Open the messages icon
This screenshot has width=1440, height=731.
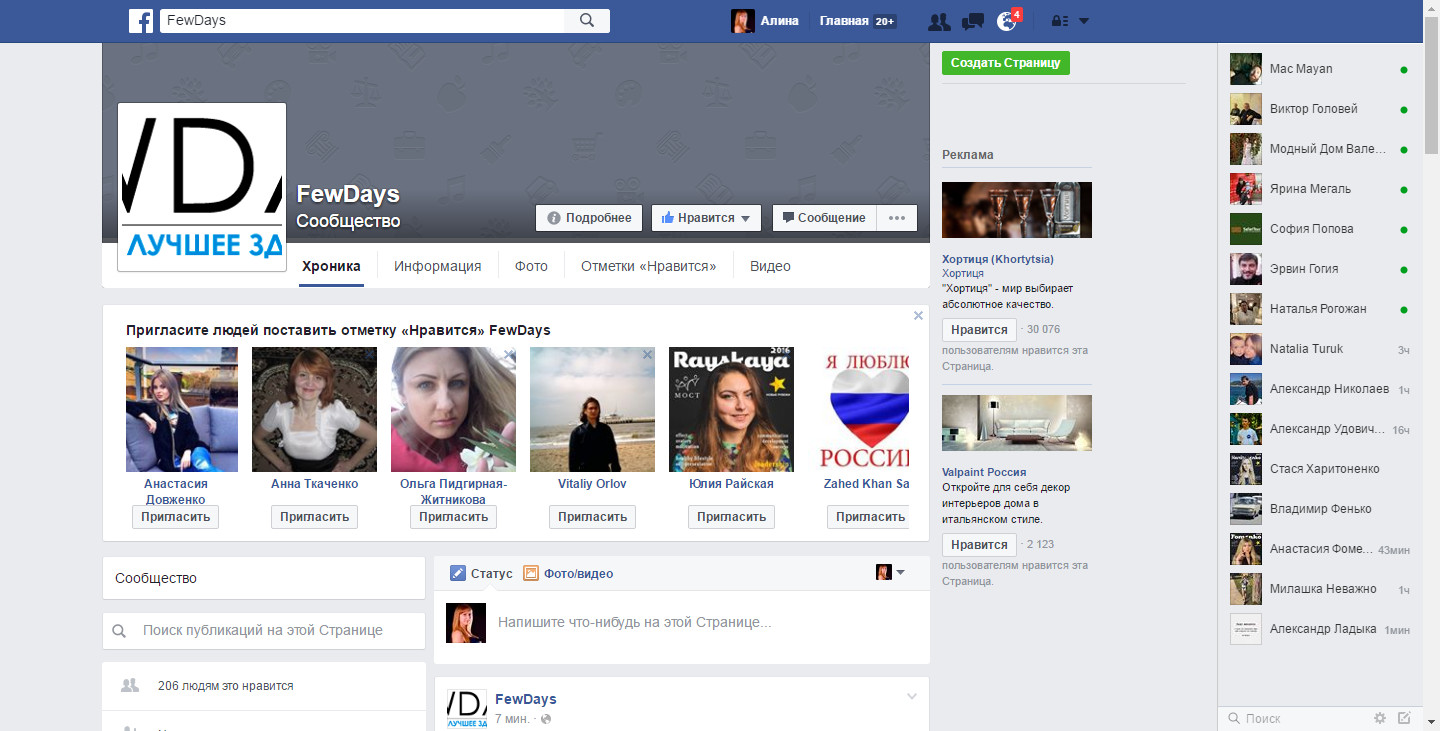click(972, 21)
